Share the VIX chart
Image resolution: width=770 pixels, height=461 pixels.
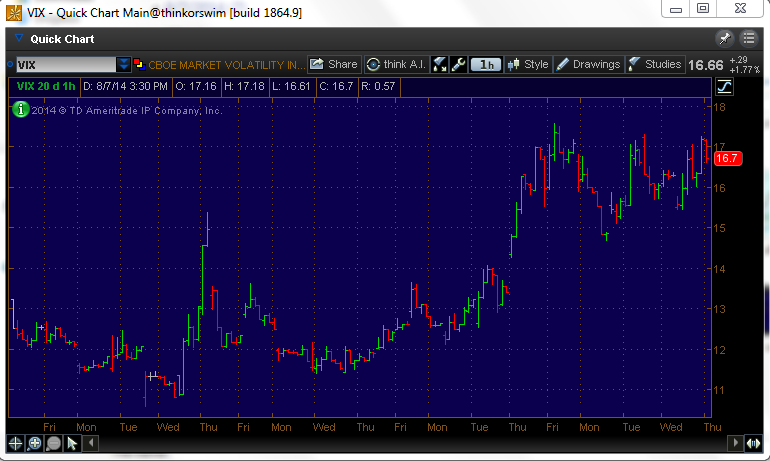click(334, 64)
